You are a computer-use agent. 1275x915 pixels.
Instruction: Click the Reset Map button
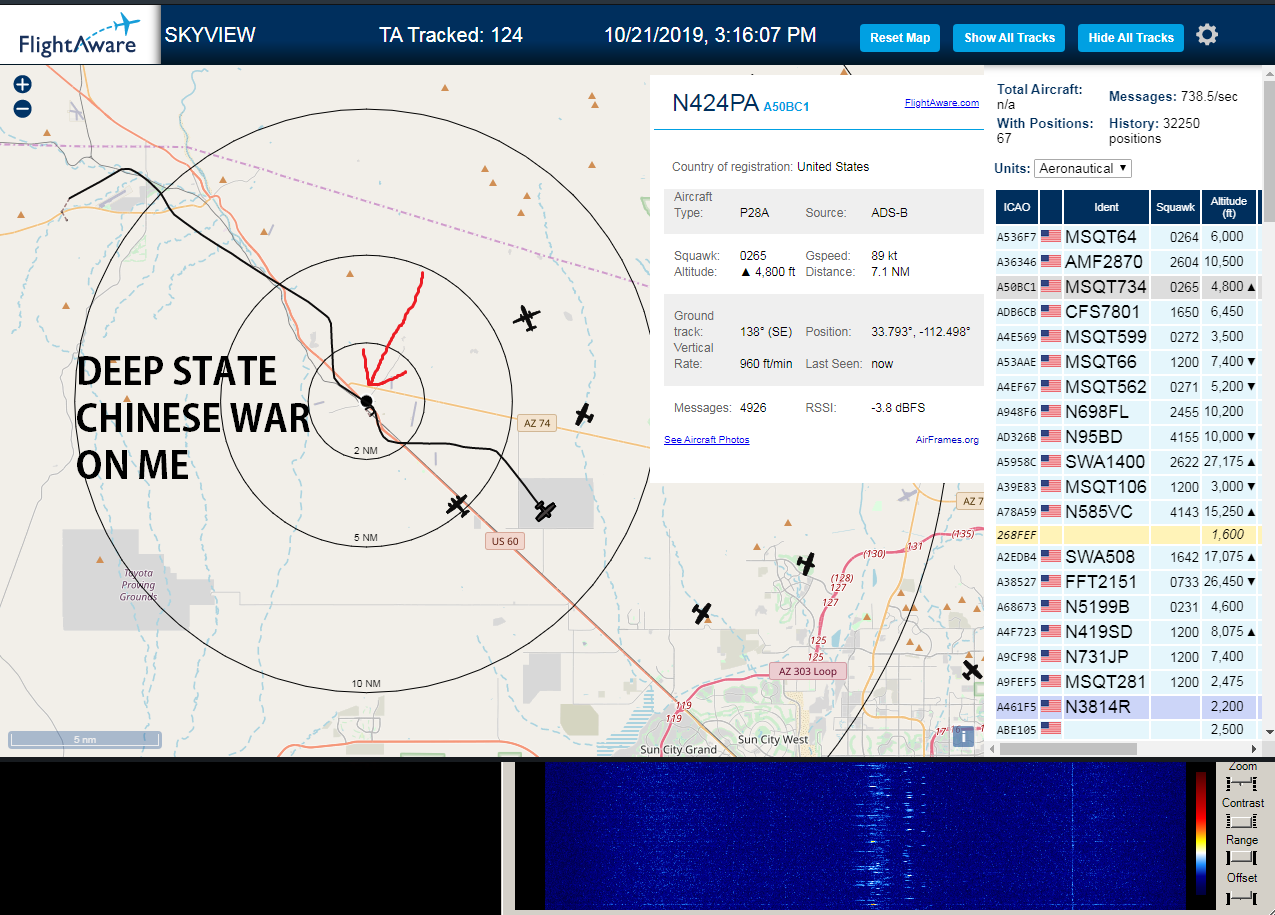click(900, 38)
